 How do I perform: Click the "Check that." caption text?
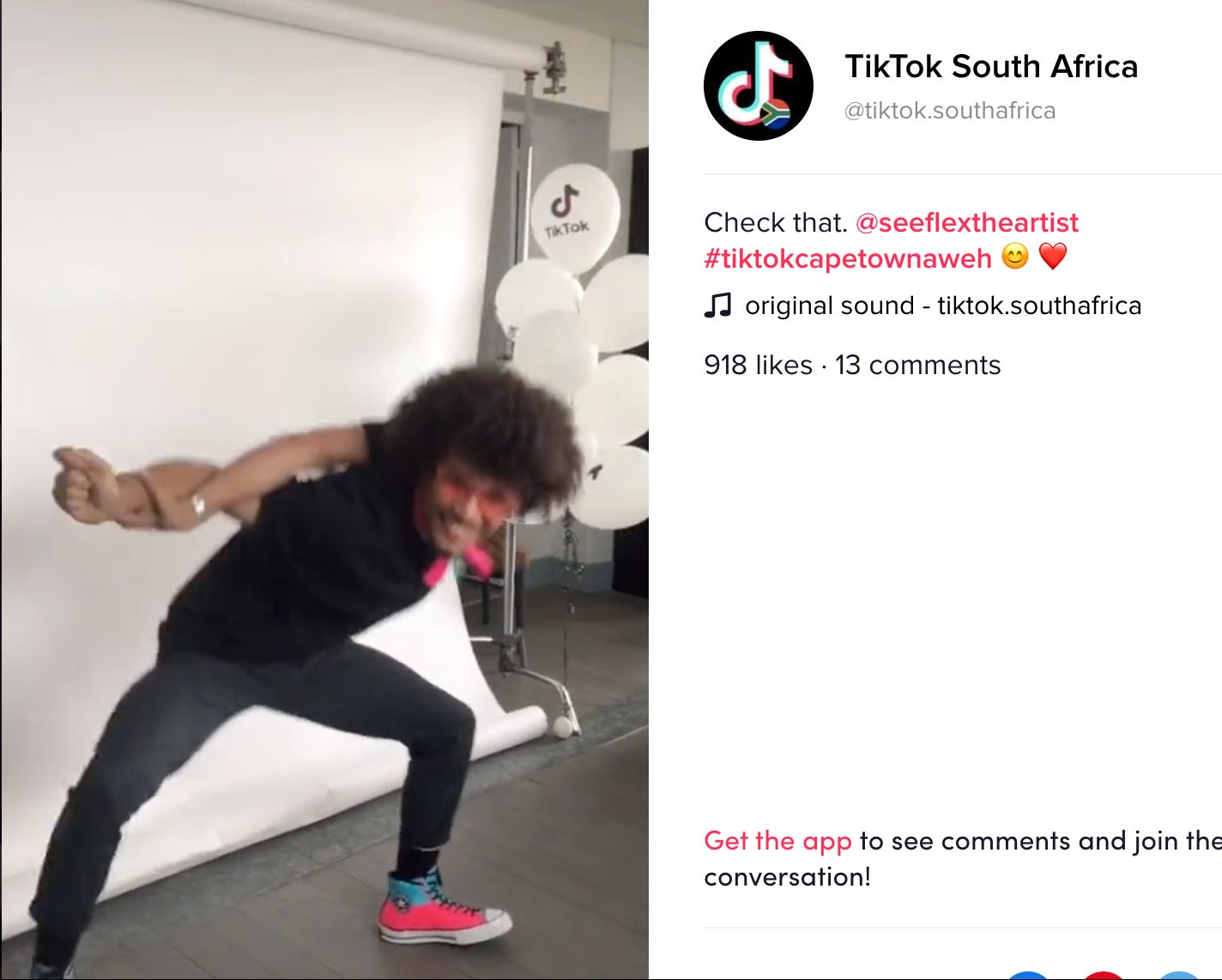[776, 222]
